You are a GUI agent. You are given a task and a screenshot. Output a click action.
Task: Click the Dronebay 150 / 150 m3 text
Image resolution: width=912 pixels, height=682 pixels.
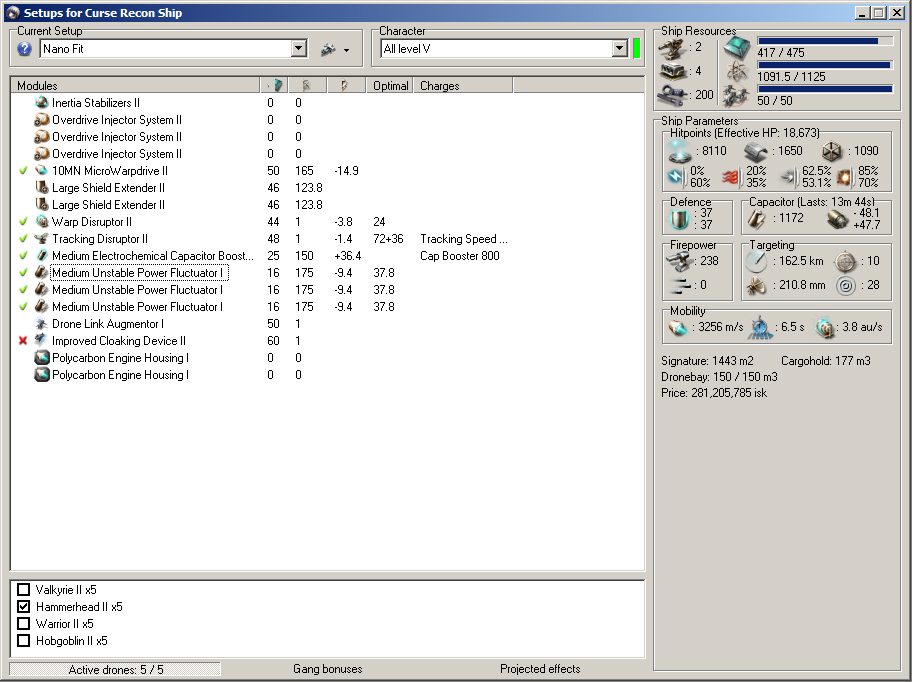[719, 377]
